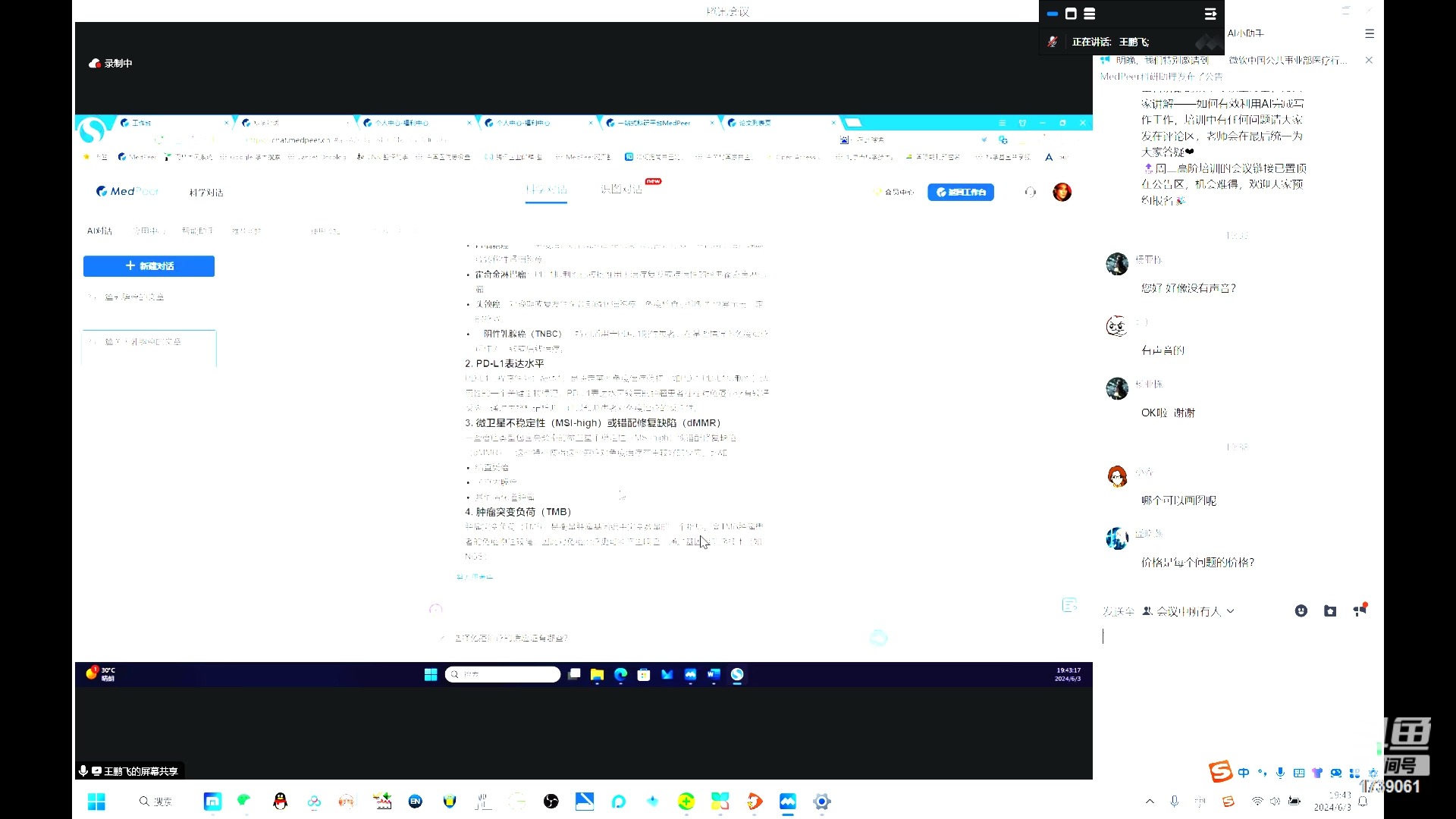
Task: Open File Explorer on shared screen taskbar
Action: click(598, 675)
